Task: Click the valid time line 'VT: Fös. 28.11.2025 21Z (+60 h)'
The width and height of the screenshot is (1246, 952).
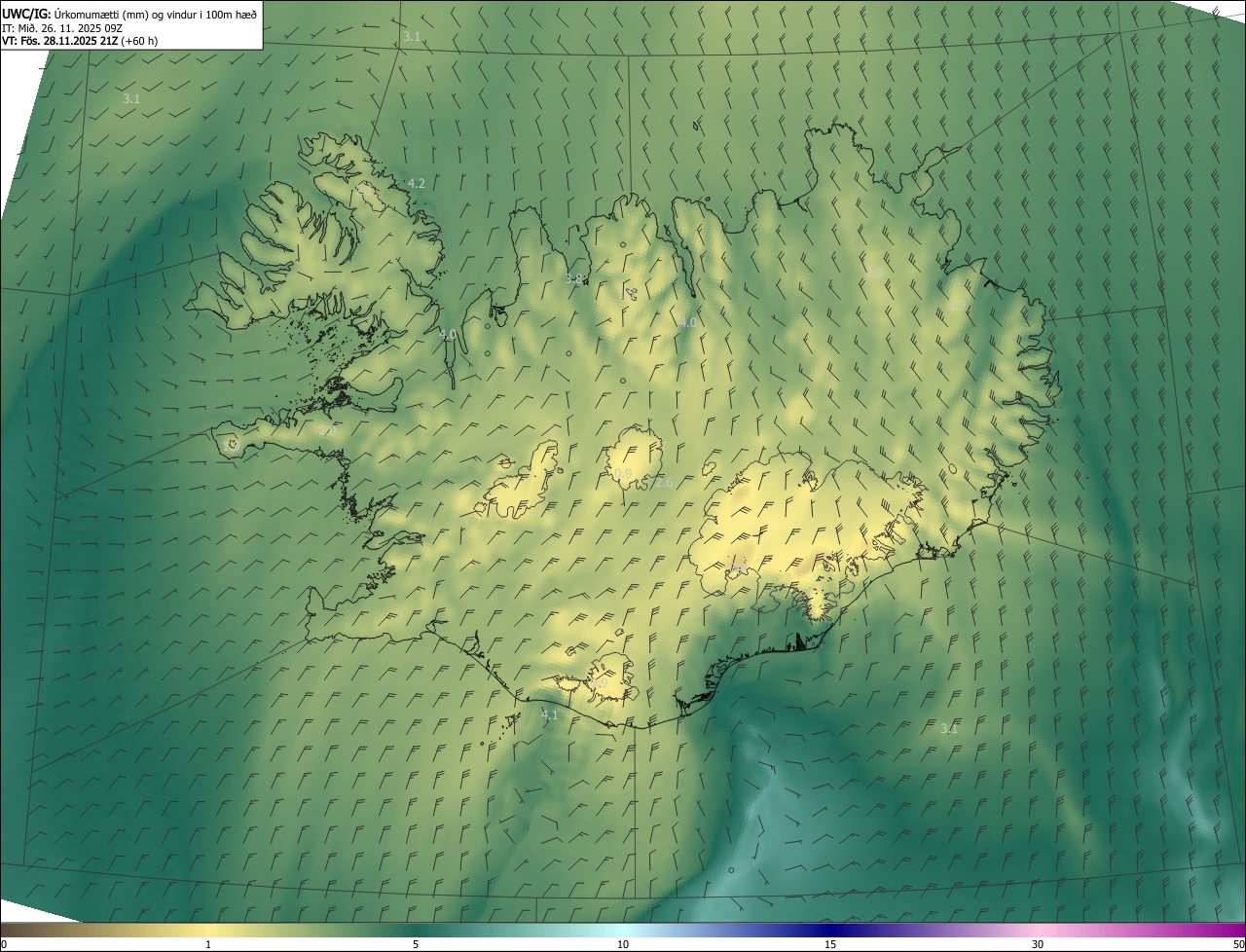Action: point(80,41)
